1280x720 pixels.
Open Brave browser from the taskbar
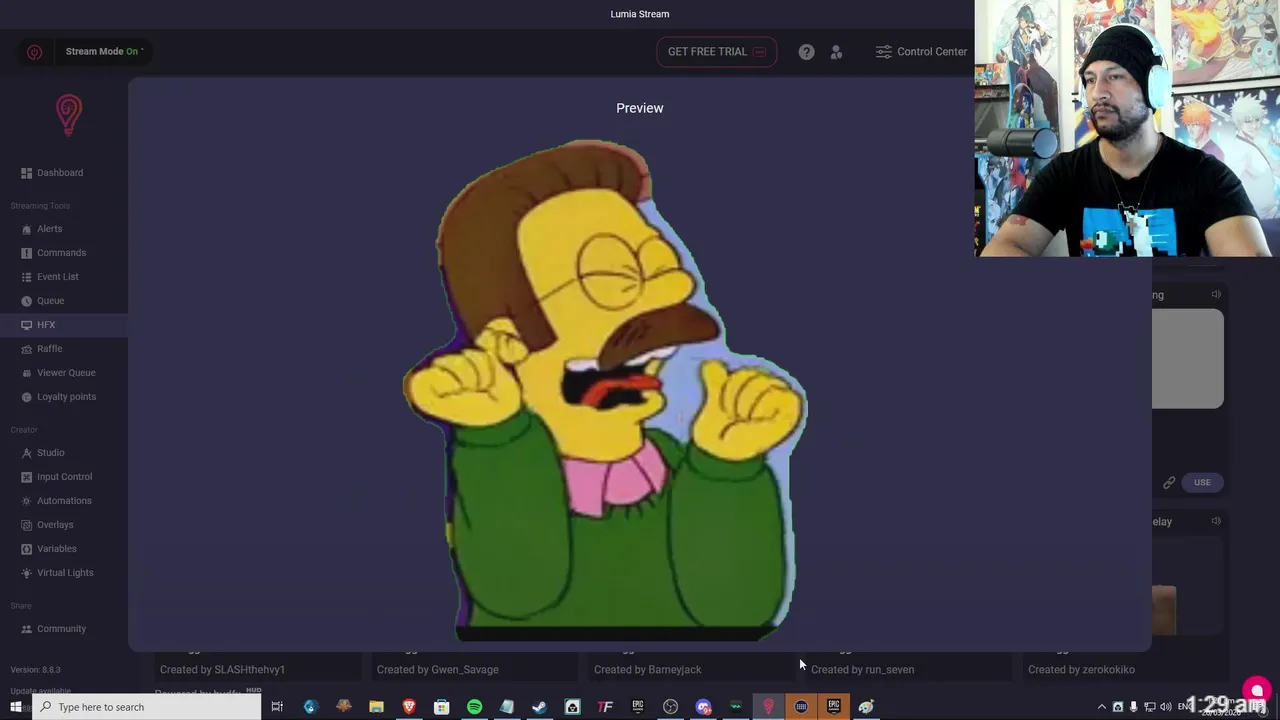(408, 707)
